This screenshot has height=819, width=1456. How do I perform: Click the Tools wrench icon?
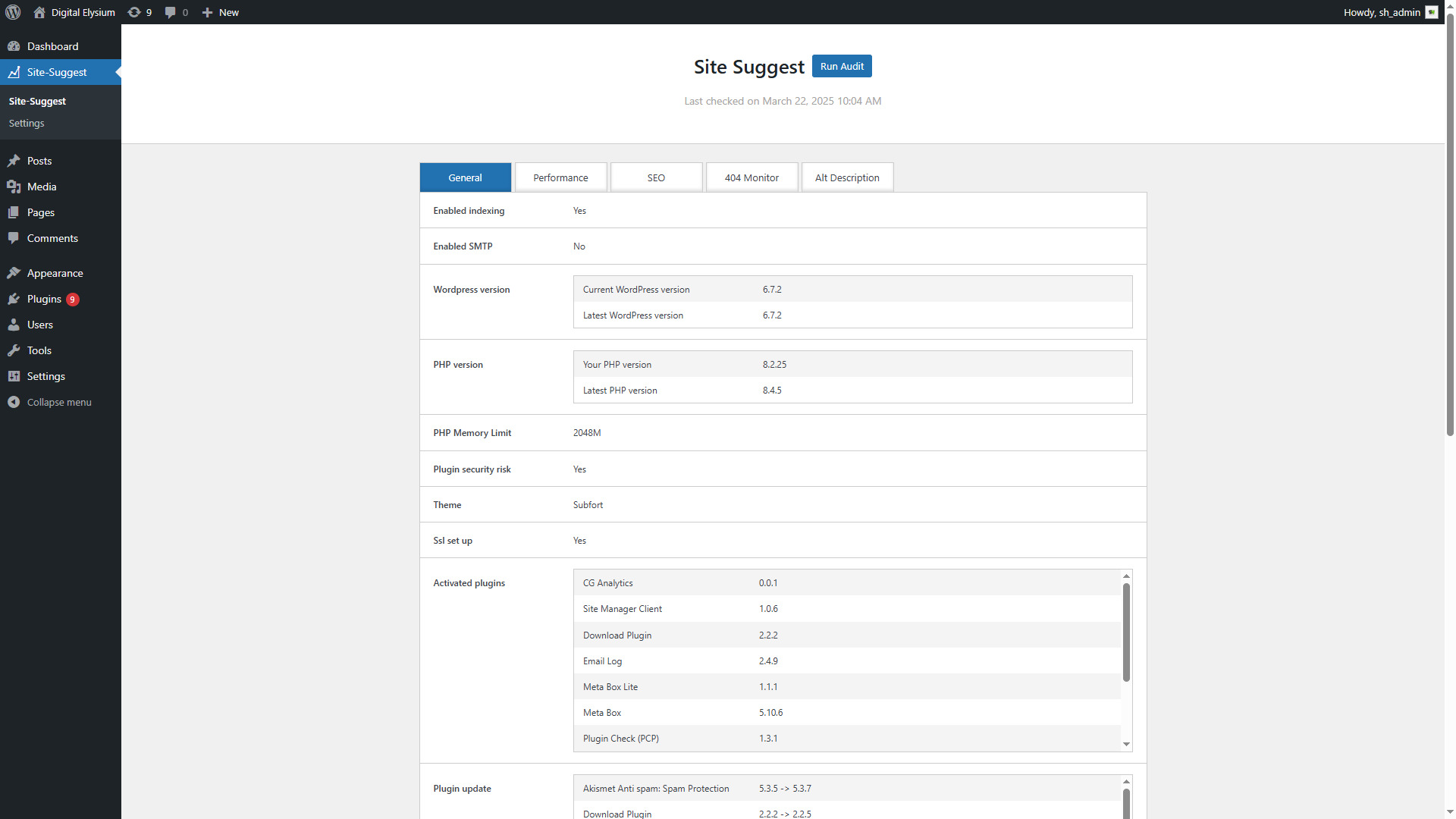coord(14,350)
